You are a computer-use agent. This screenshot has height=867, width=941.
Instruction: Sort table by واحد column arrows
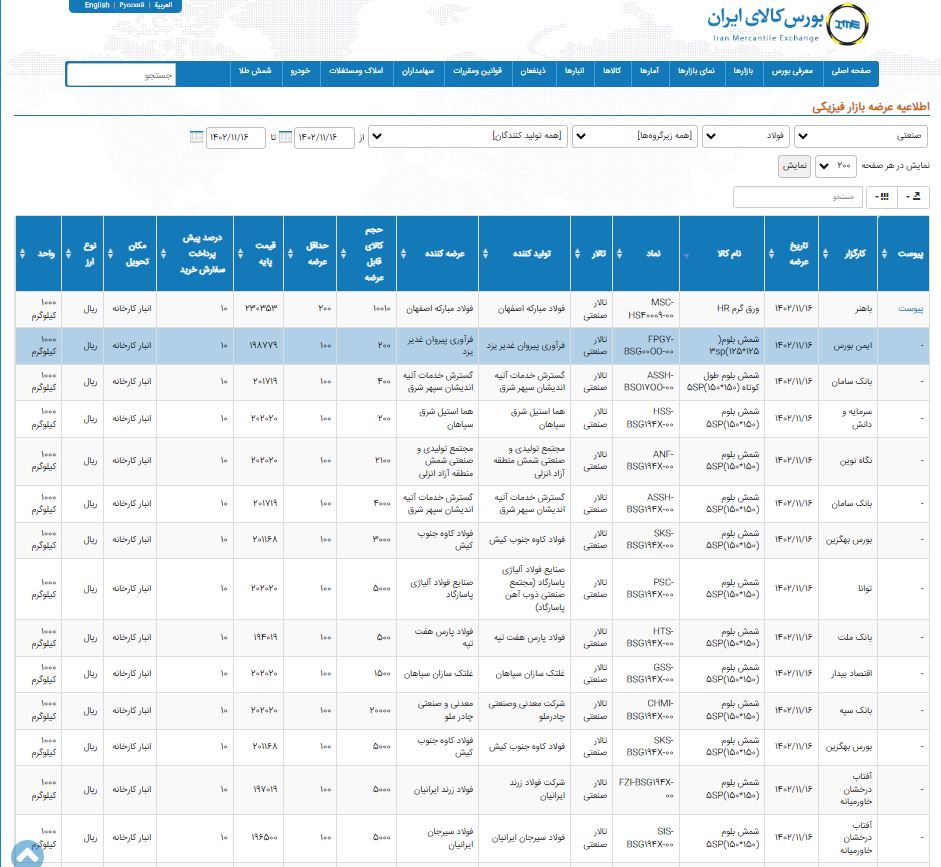tap(22, 254)
